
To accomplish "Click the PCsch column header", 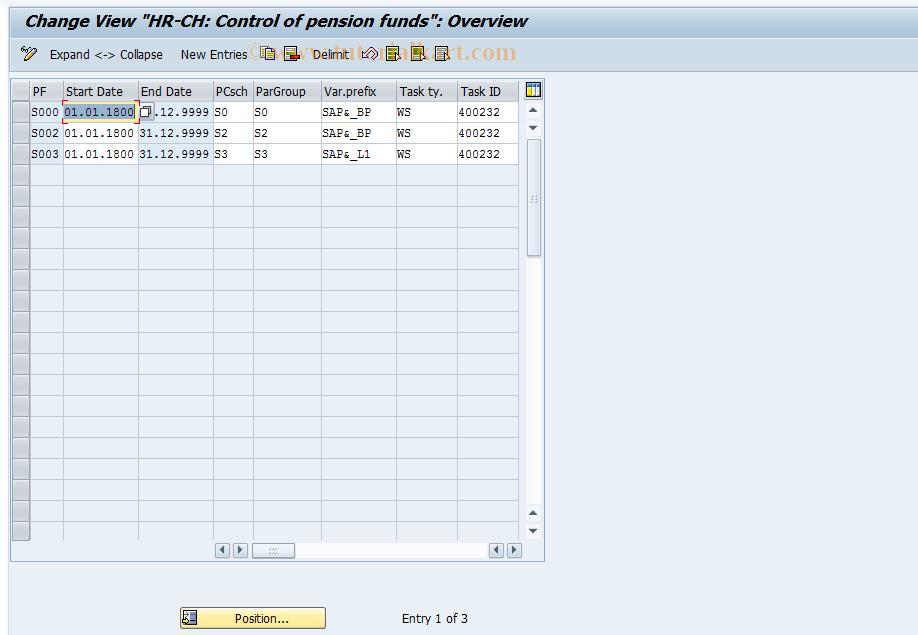I will point(233,91).
